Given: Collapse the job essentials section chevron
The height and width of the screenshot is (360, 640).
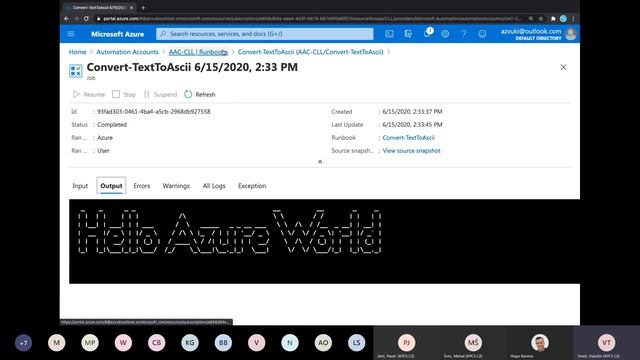Looking at the screenshot, I should 320,162.
